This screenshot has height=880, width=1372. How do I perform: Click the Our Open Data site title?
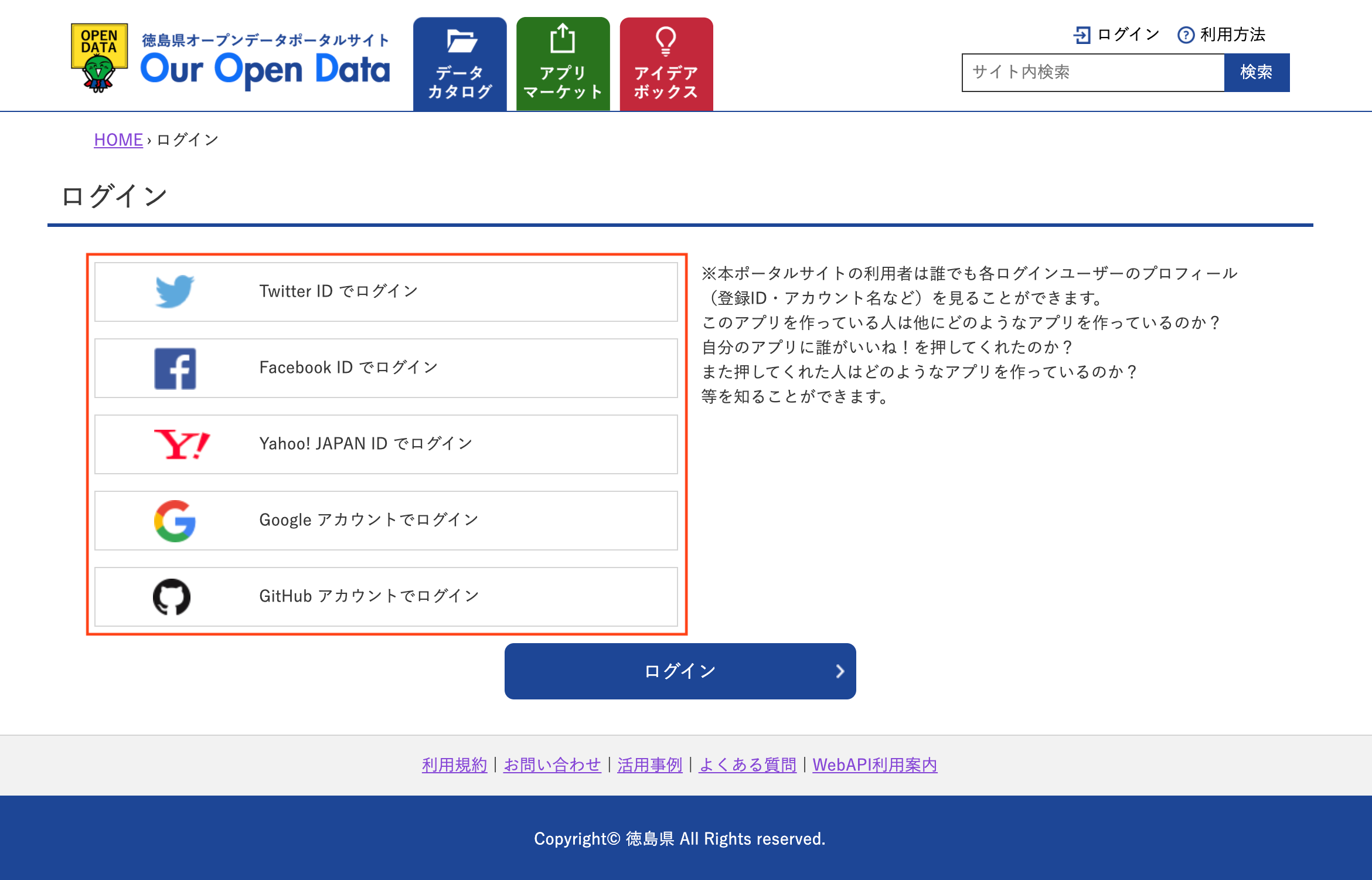pos(265,70)
